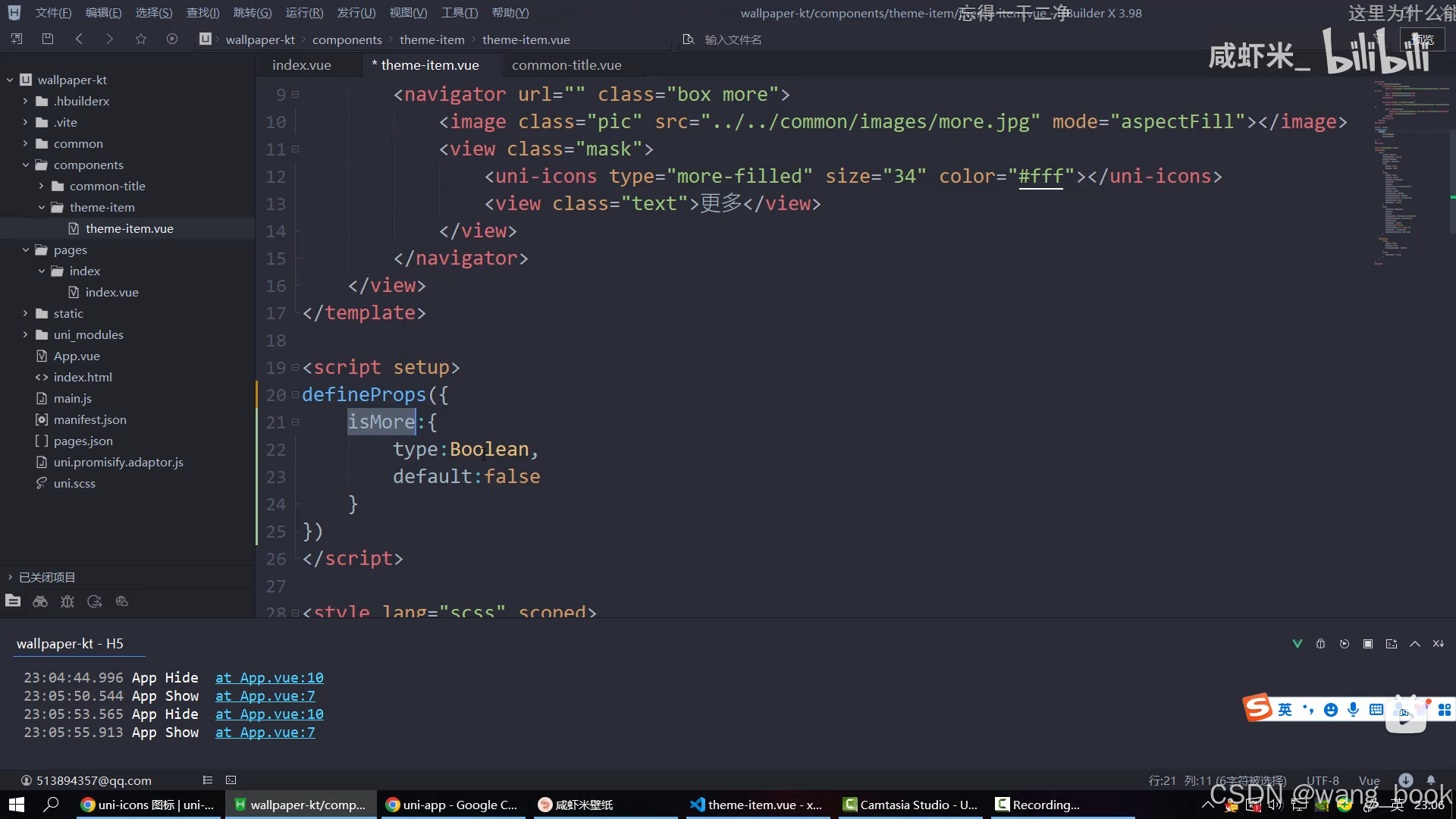Click the components breadcrumb segment
This screenshot has height=819, width=1456.
point(347,39)
